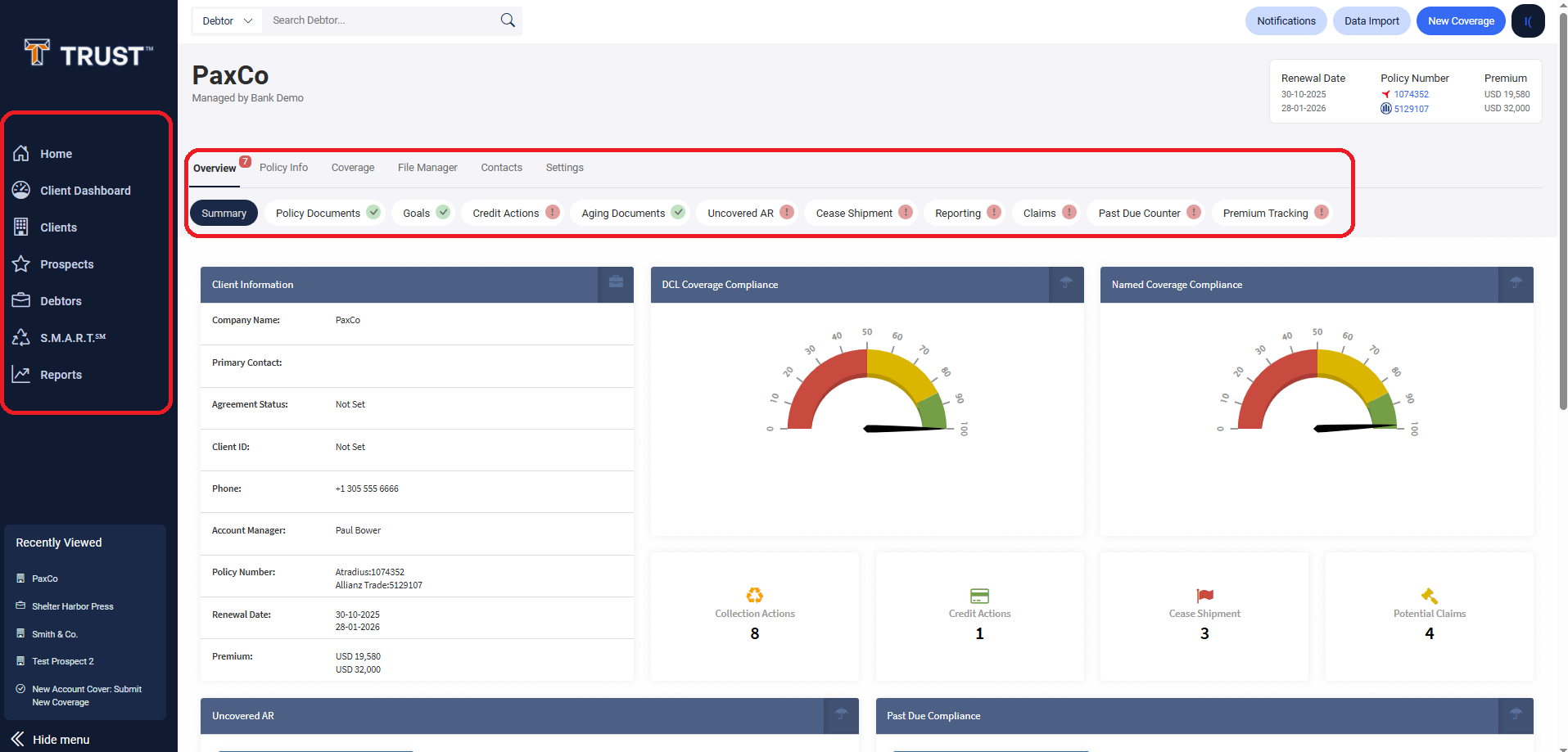Screen dimensions: 1568x752
Task: Open Client Dashboard via its gauge icon
Action: (21, 191)
